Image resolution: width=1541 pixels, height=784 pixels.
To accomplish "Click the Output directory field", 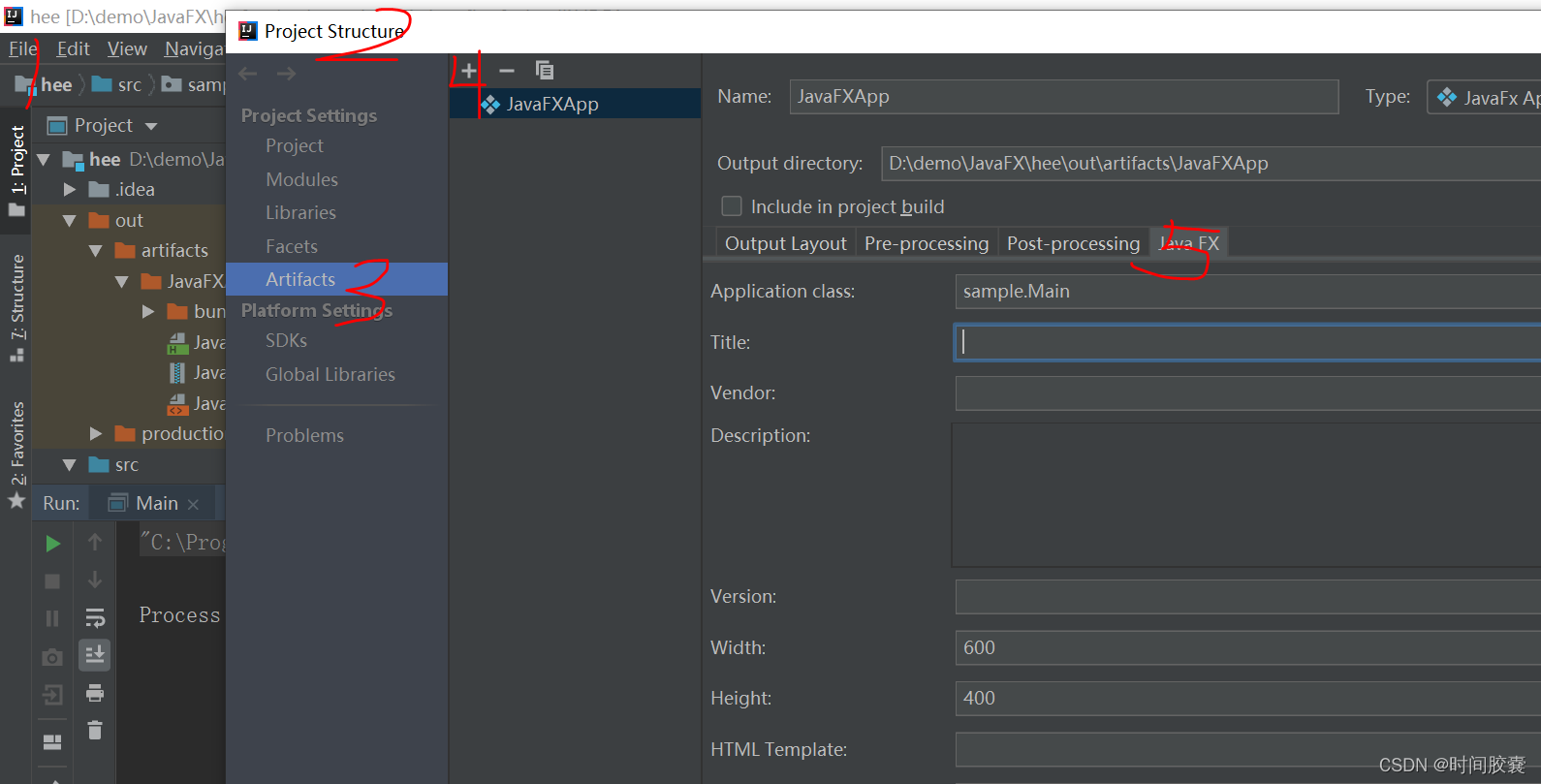I will pos(1211,164).
